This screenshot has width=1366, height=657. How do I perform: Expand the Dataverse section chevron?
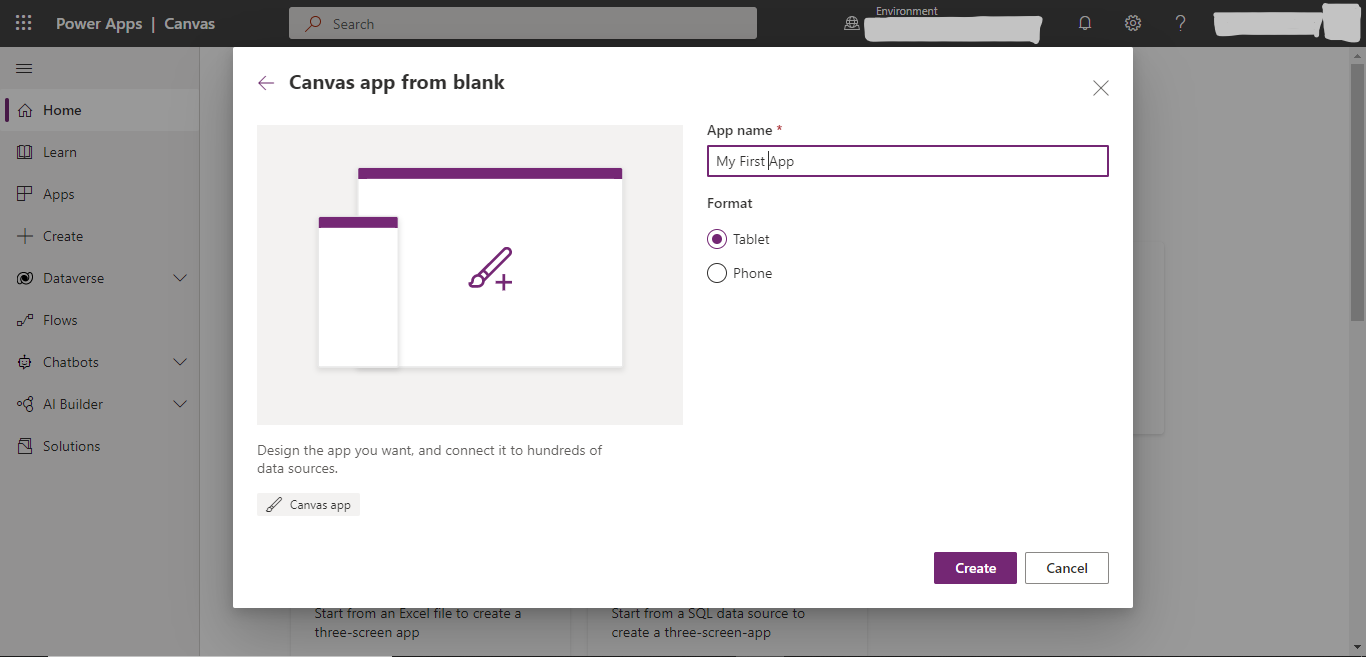pyautogui.click(x=180, y=278)
